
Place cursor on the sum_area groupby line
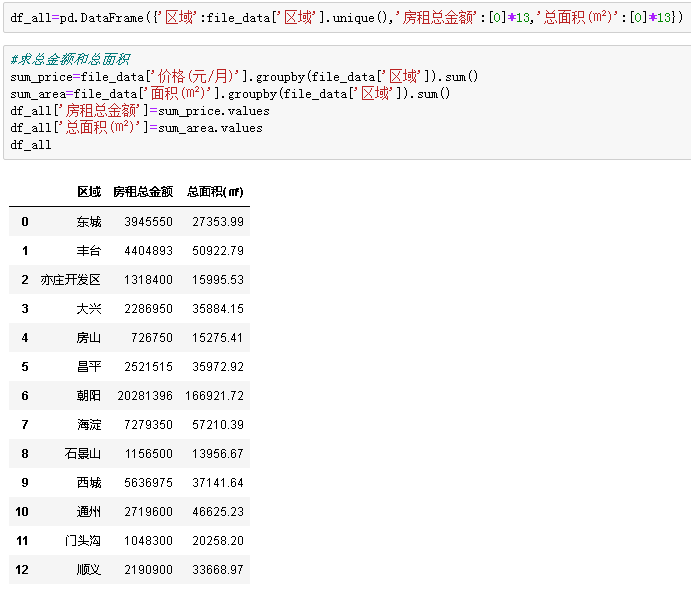[230, 94]
